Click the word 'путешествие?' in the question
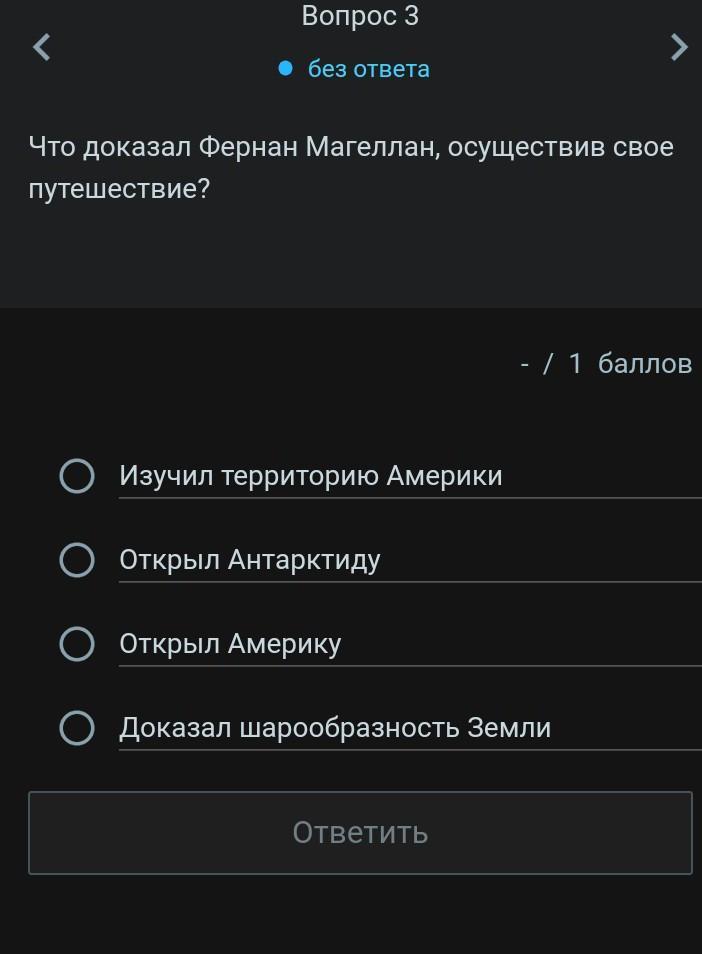Image resolution: width=702 pixels, height=954 pixels. 120,189
